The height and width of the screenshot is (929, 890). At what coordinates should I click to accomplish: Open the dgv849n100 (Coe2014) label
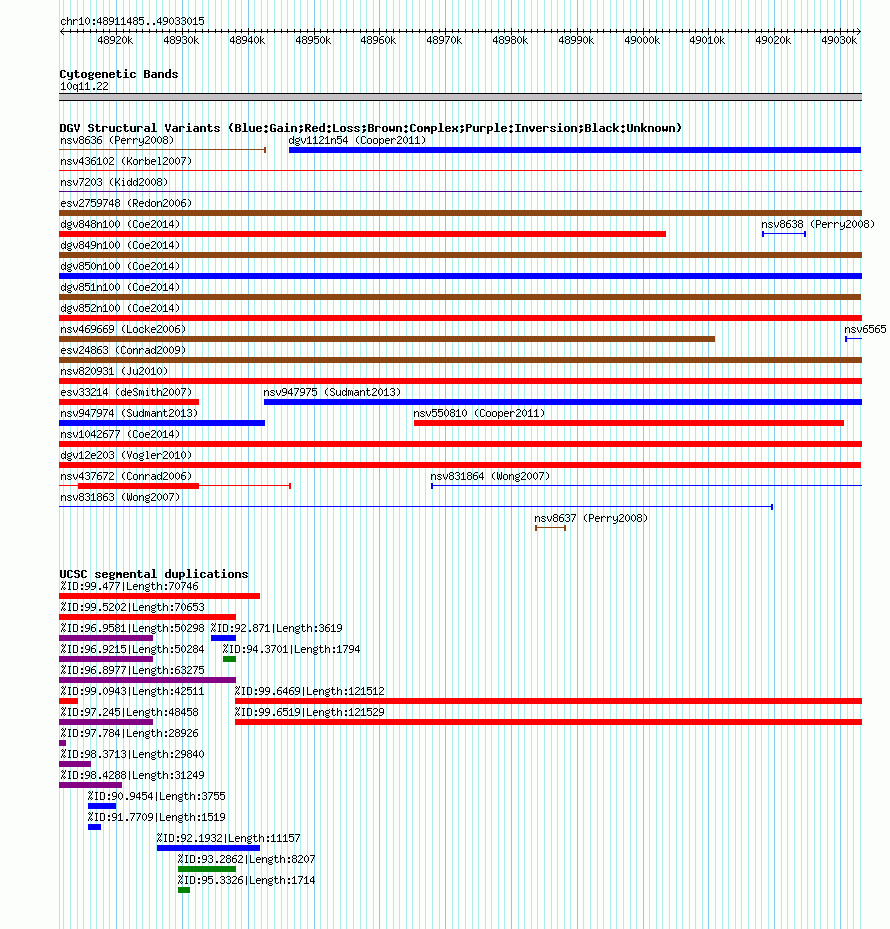point(120,245)
